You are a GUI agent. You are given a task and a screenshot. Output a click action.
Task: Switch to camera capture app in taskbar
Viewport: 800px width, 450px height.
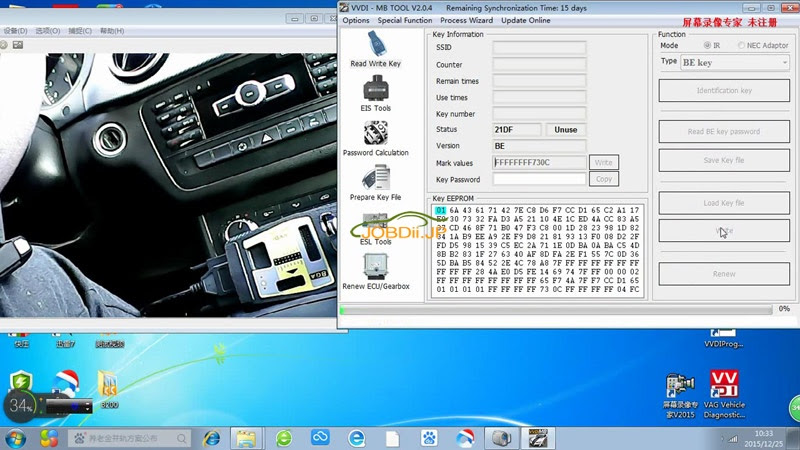coord(501,438)
